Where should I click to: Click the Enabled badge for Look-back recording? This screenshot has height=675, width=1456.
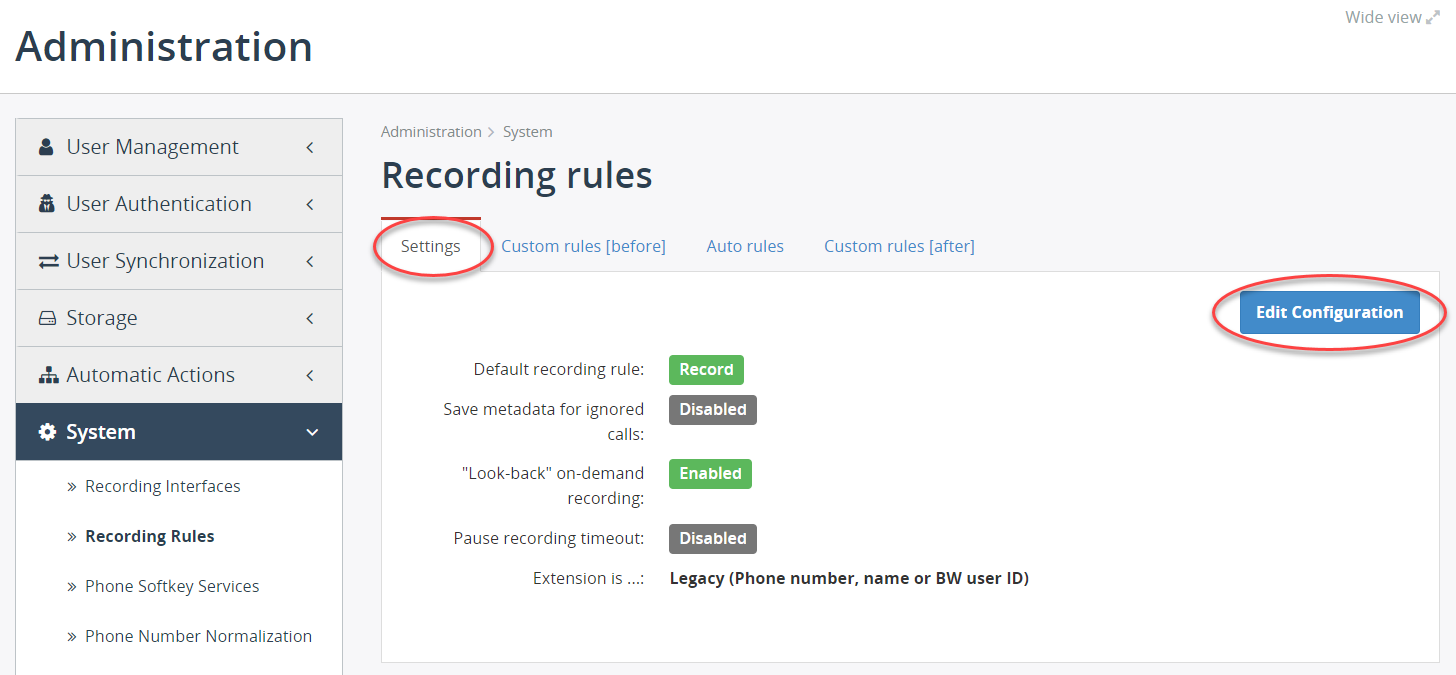(710, 473)
